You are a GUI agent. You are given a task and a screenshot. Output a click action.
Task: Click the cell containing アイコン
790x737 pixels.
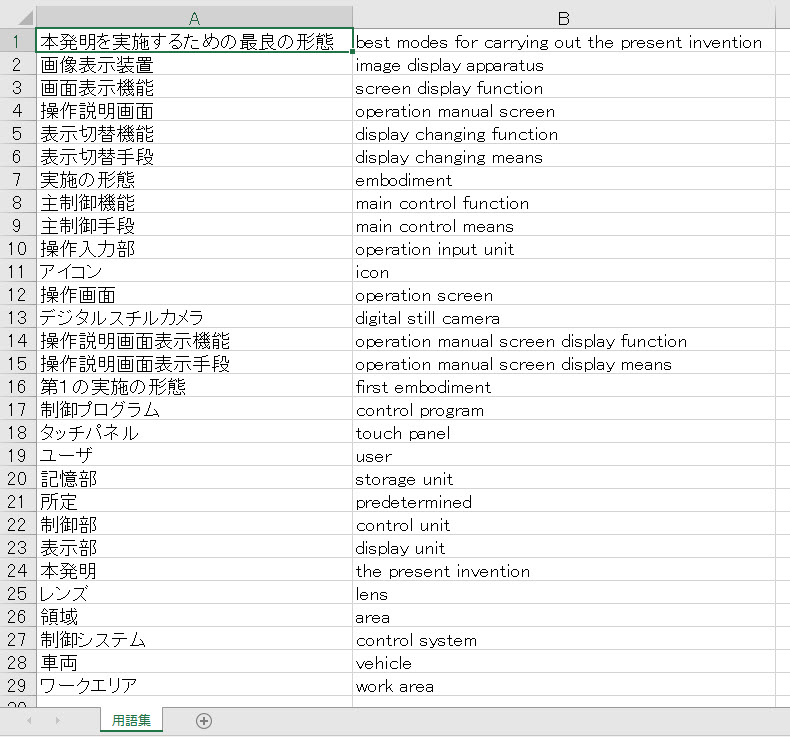(194, 272)
